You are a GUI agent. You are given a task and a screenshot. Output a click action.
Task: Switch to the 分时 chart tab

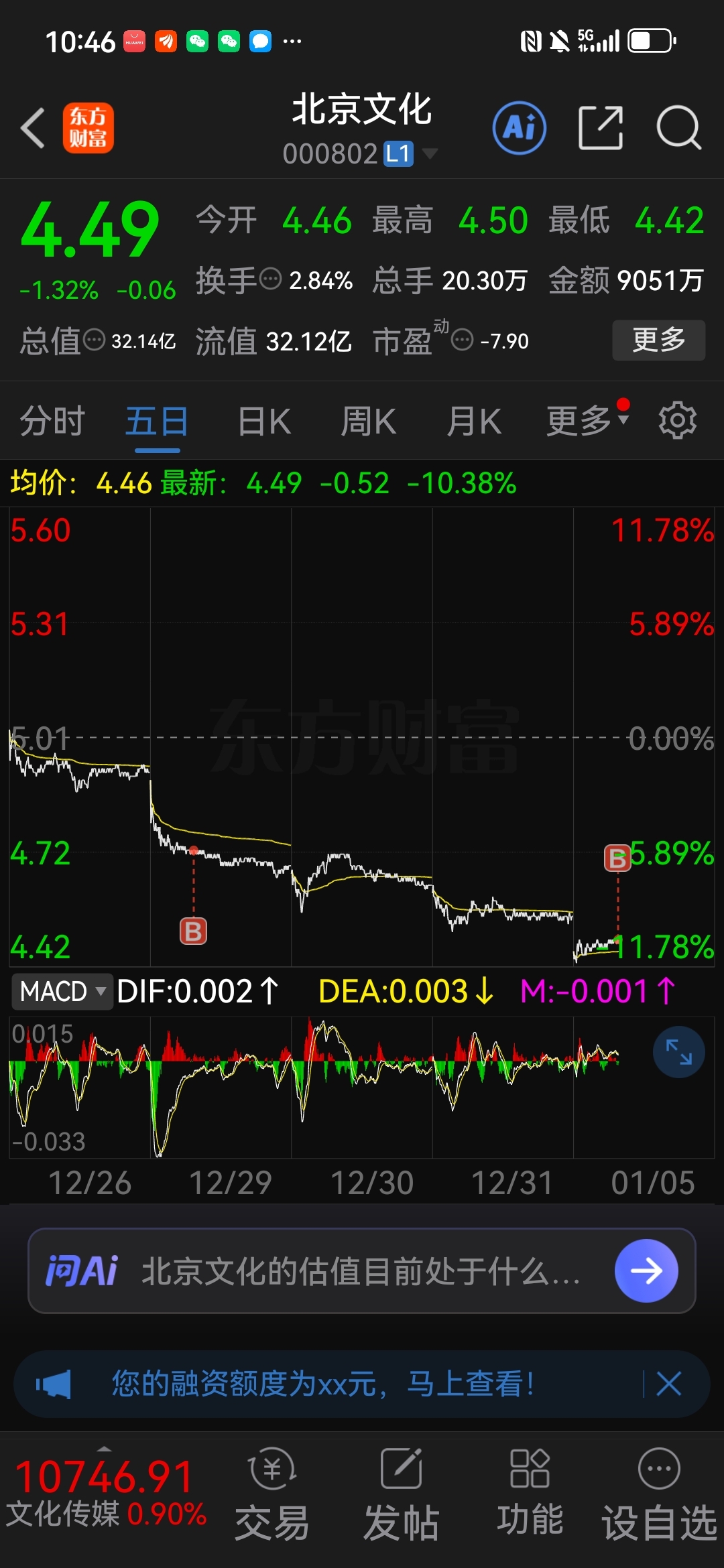click(52, 421)
